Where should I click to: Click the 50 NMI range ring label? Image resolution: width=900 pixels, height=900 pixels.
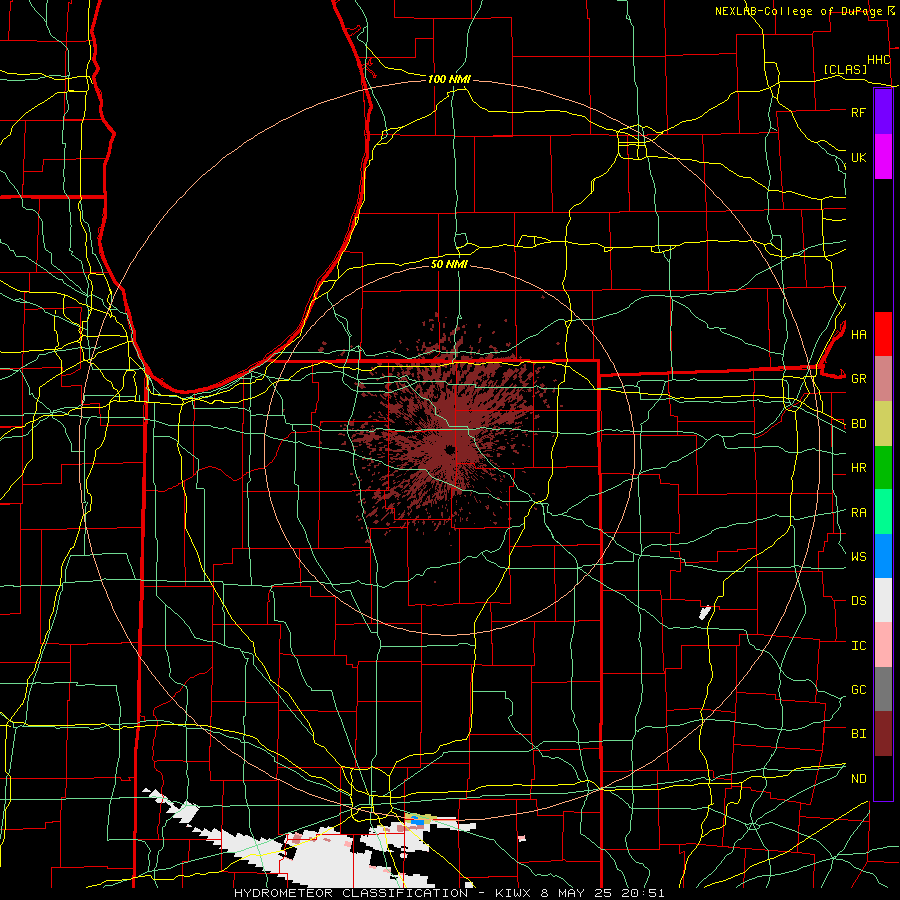coord(449,264)
